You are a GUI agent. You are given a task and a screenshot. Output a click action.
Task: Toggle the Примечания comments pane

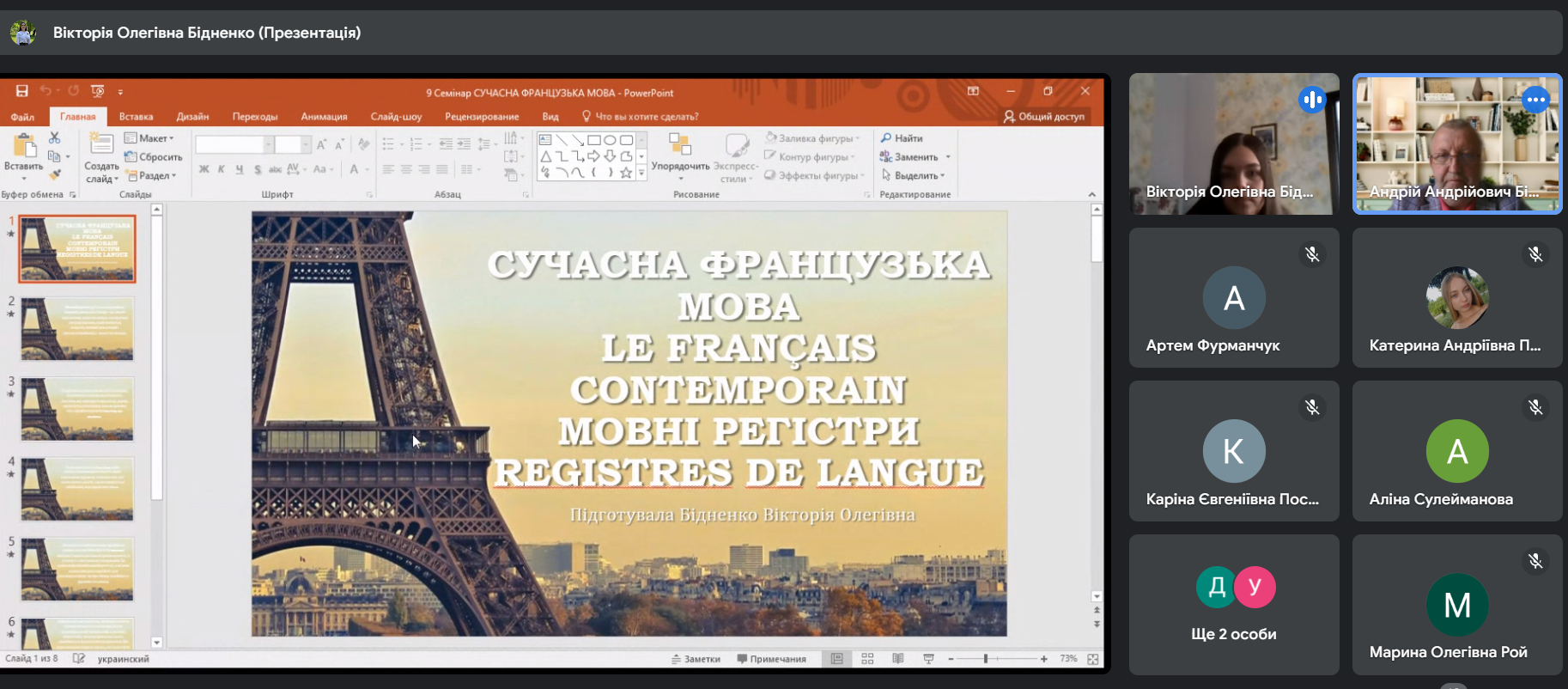771,659
